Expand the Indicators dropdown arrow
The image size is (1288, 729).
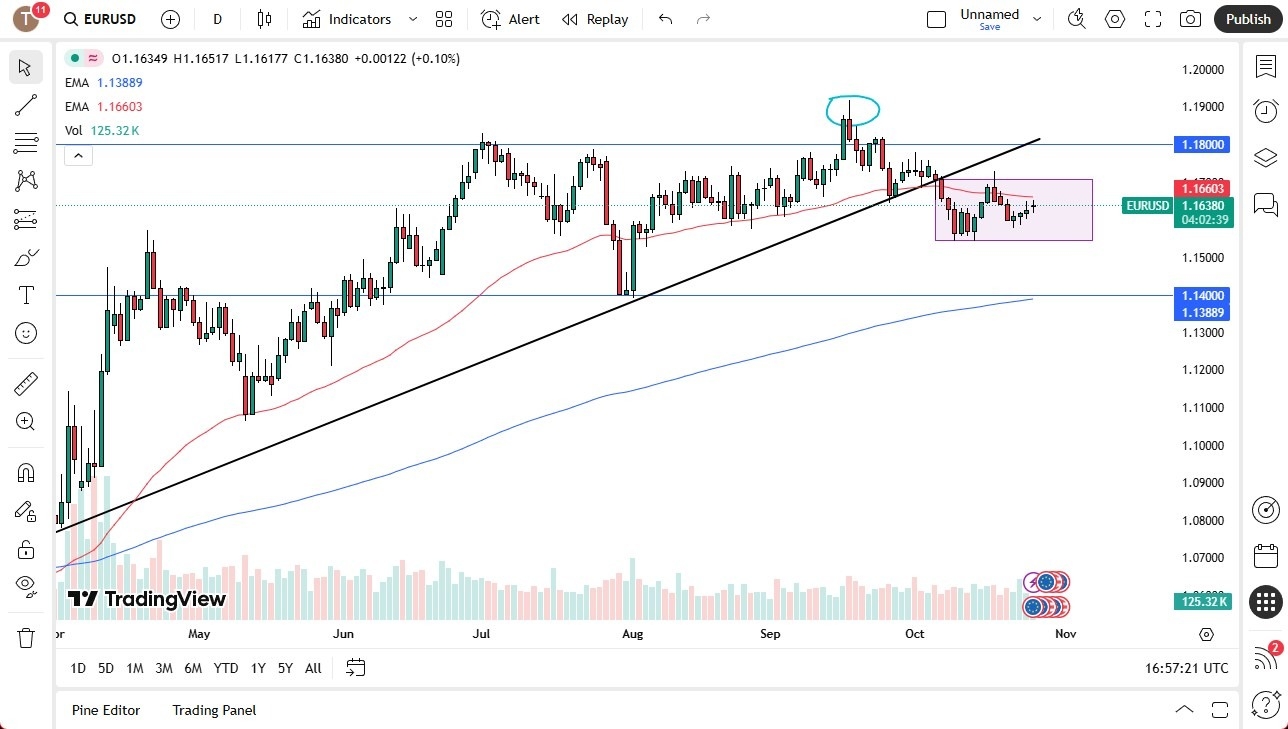411,19
